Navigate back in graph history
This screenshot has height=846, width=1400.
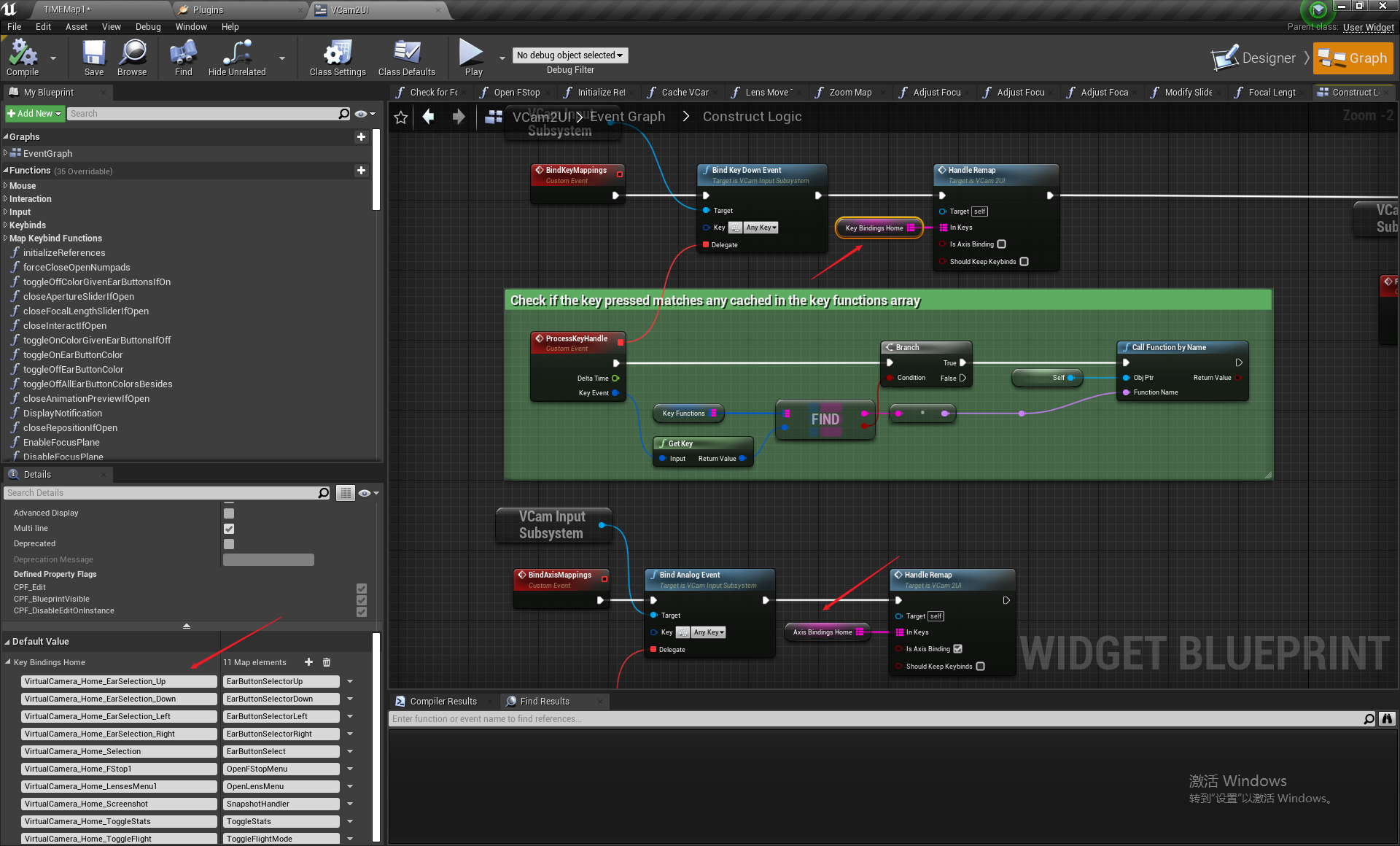[429, 117]
